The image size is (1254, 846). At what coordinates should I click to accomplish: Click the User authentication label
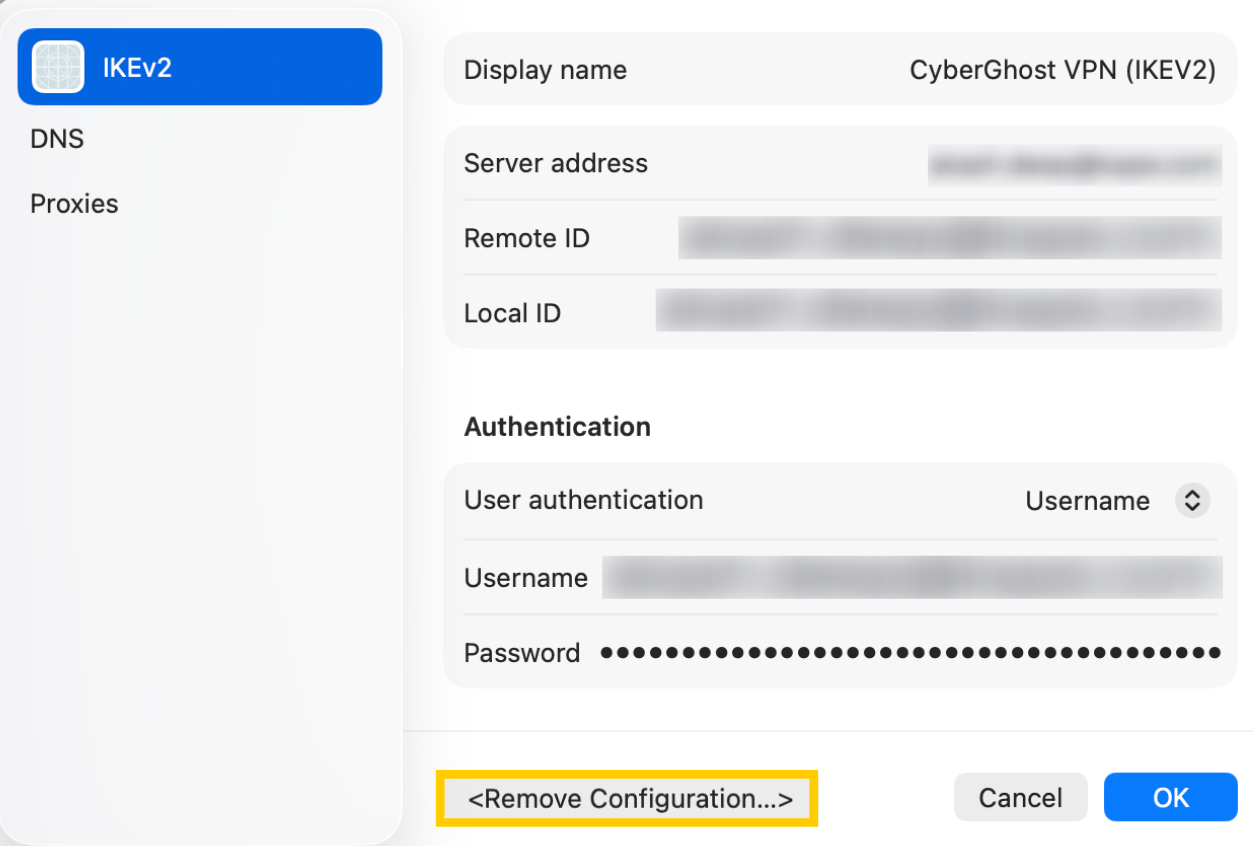click(583, 500)
